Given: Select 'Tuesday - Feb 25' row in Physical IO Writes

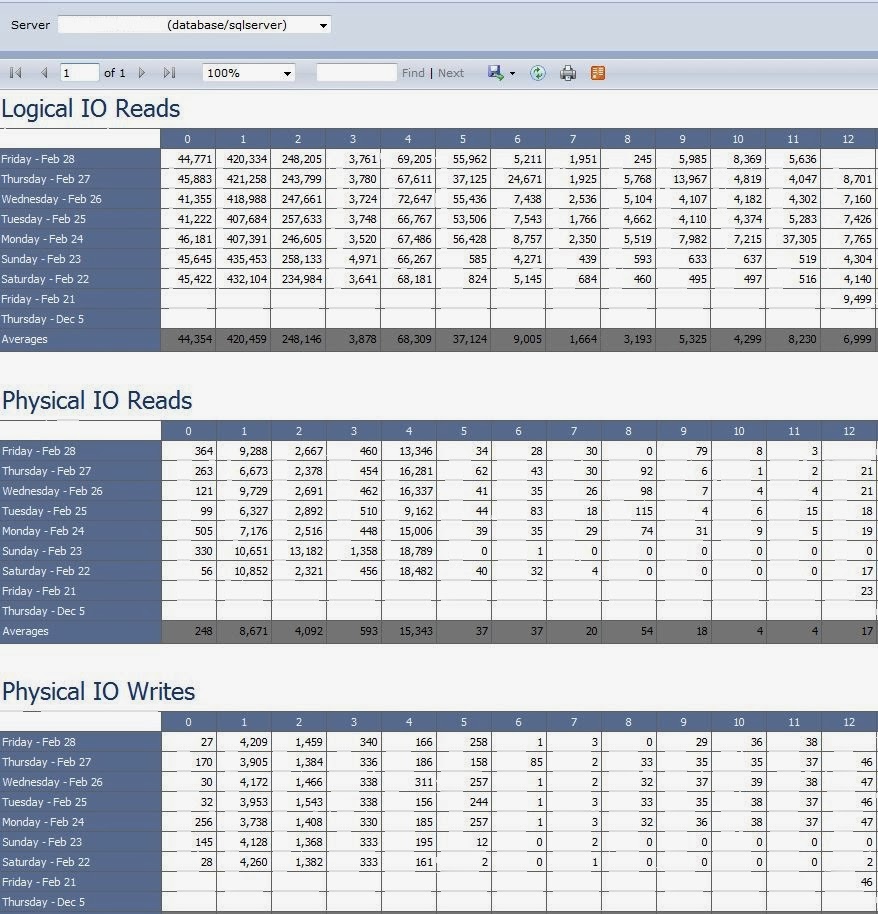Looking at the screenshot, I should [x=80, y=802].
